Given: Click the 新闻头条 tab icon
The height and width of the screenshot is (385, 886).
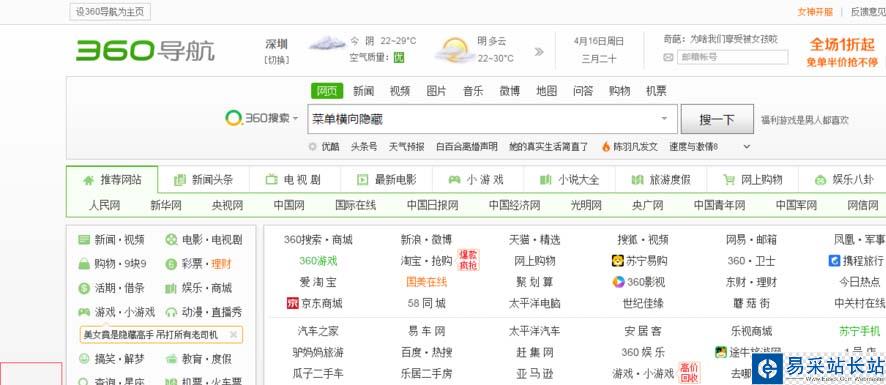Looking at the screenshot, I should click(180, 180).
